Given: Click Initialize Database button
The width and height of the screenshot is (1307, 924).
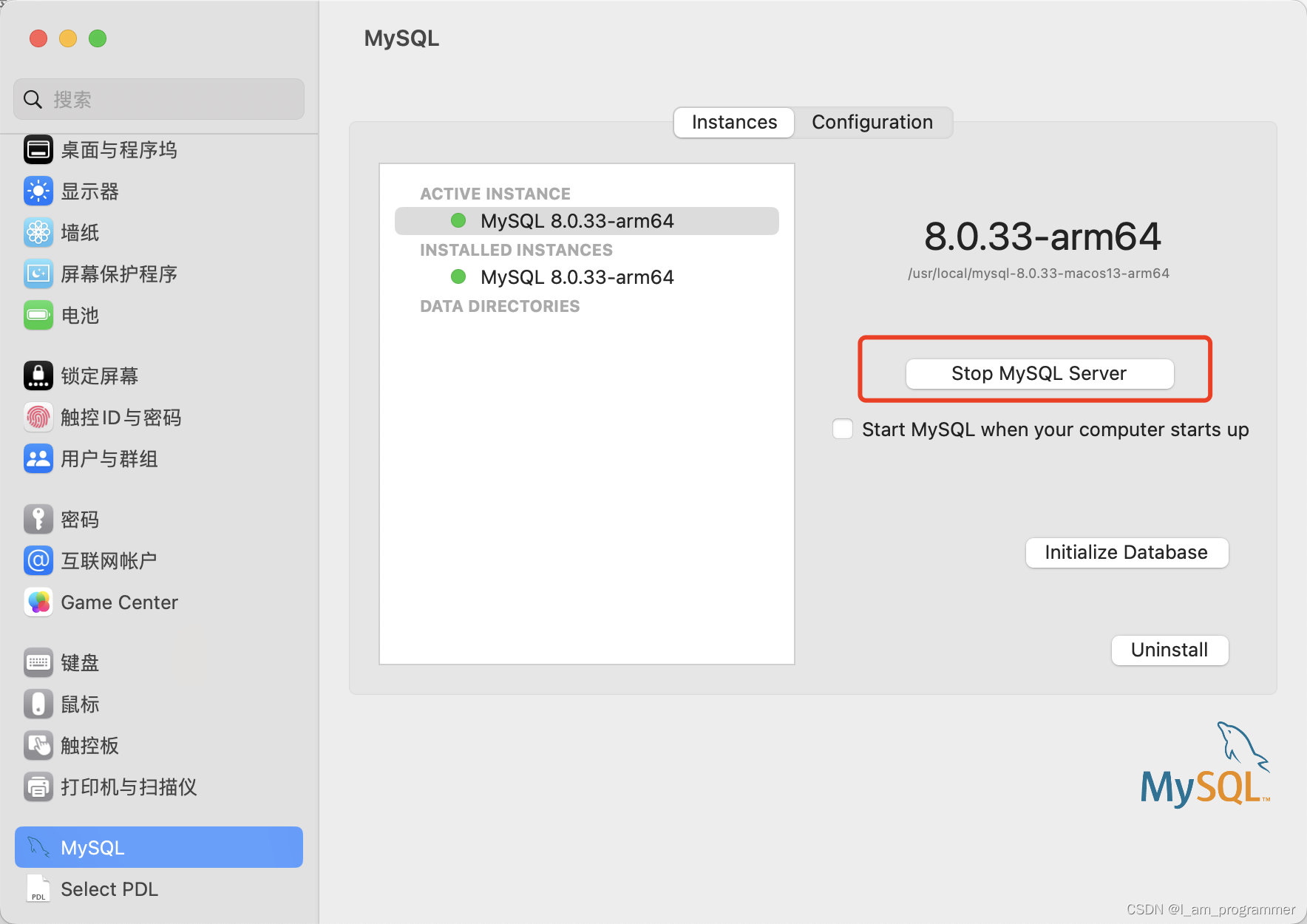Looking at the screenshot, I should coord(1127,552).
